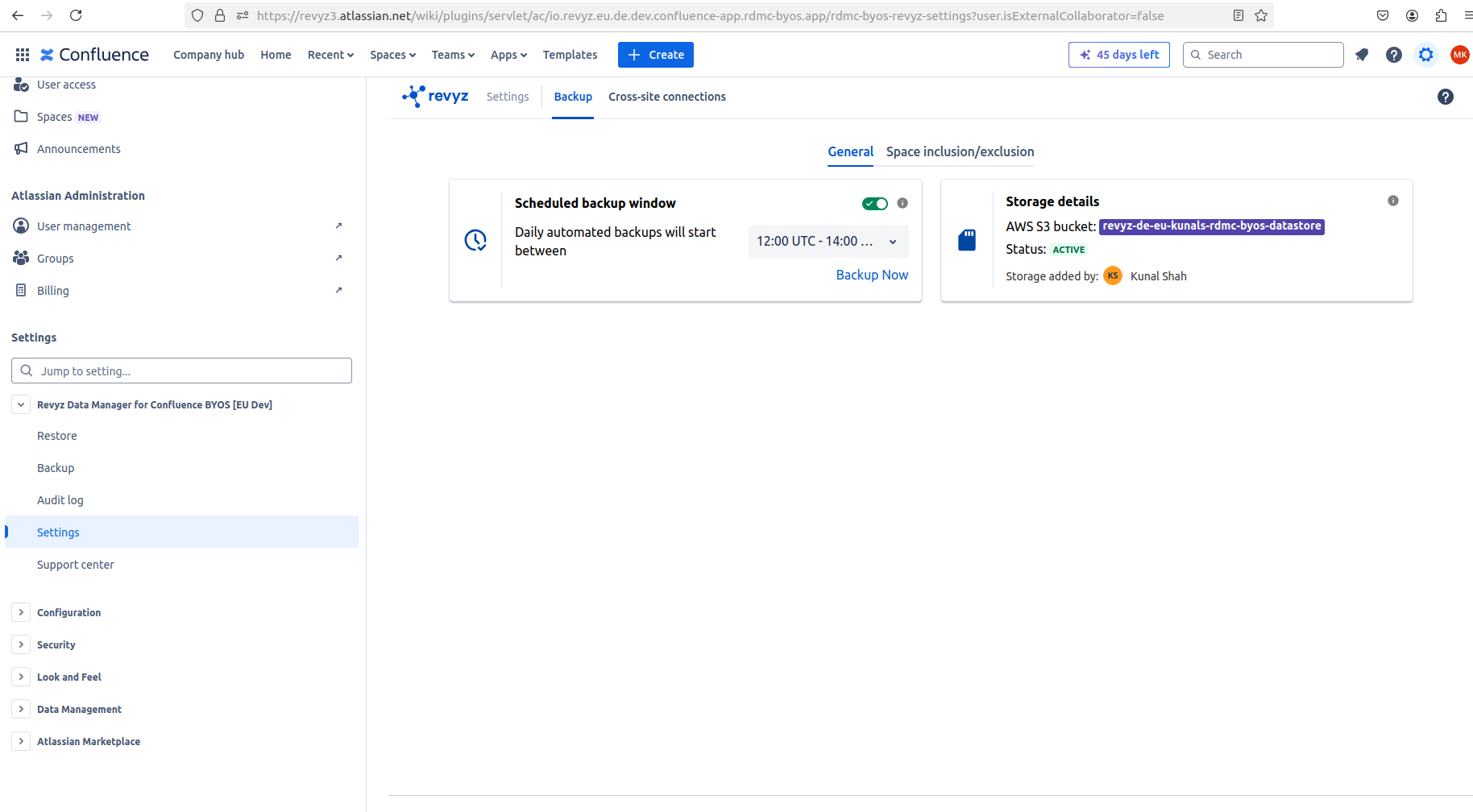
Task: Open revyz help icon at right
Action: click(1446, 97)
